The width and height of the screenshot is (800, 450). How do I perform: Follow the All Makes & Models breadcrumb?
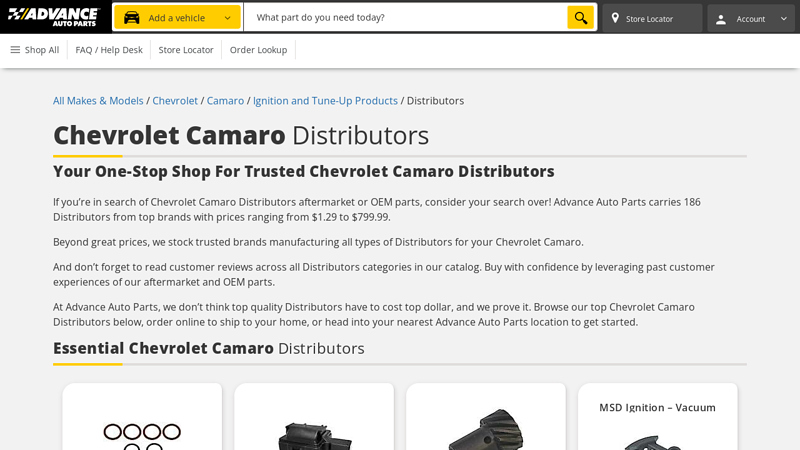(98, 101)
